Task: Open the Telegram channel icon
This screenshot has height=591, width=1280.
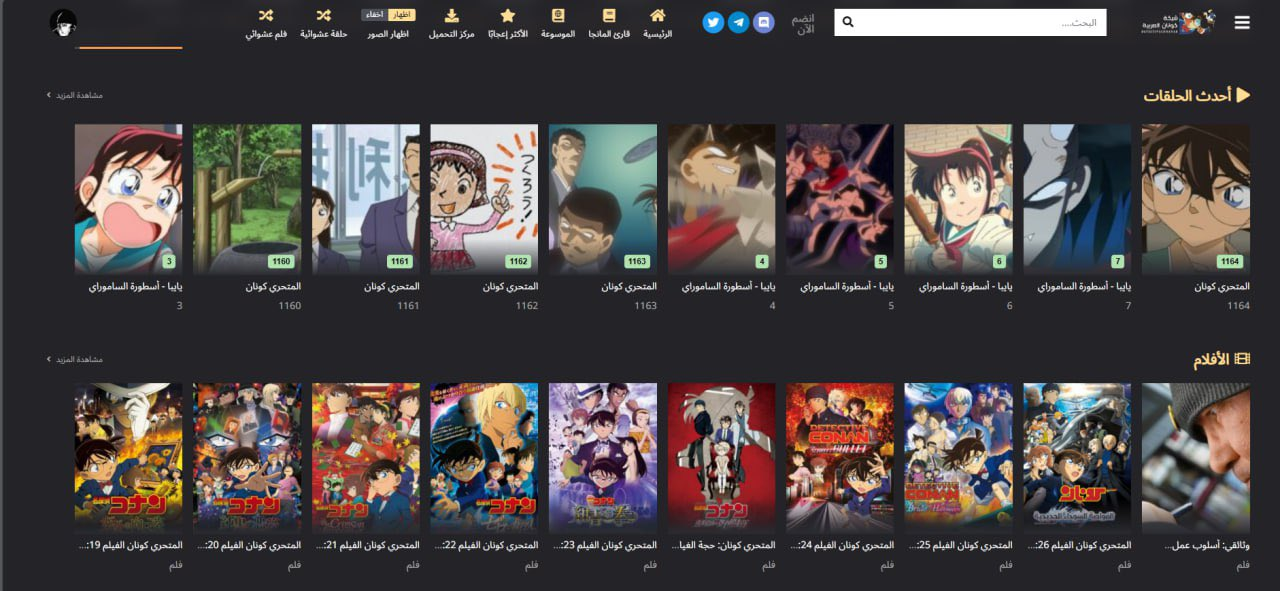Action: [738, 22]
